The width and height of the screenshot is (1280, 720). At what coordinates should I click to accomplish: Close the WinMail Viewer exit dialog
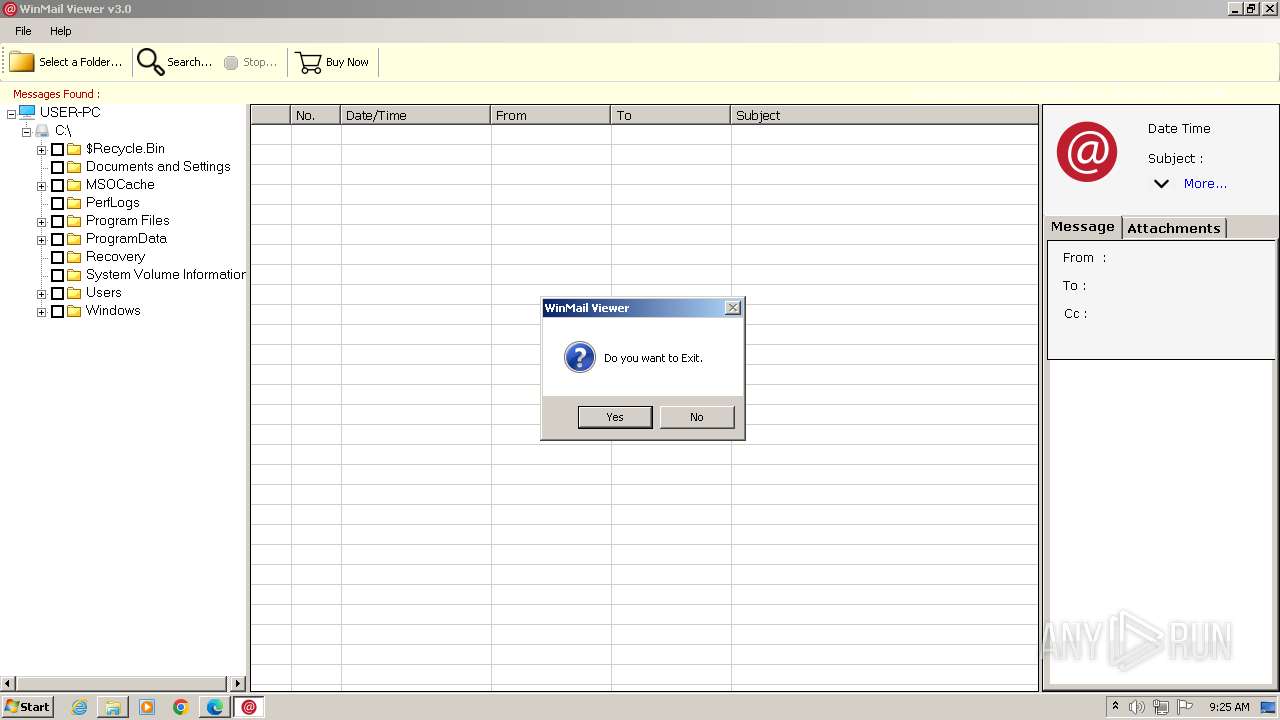coord(733,308)
